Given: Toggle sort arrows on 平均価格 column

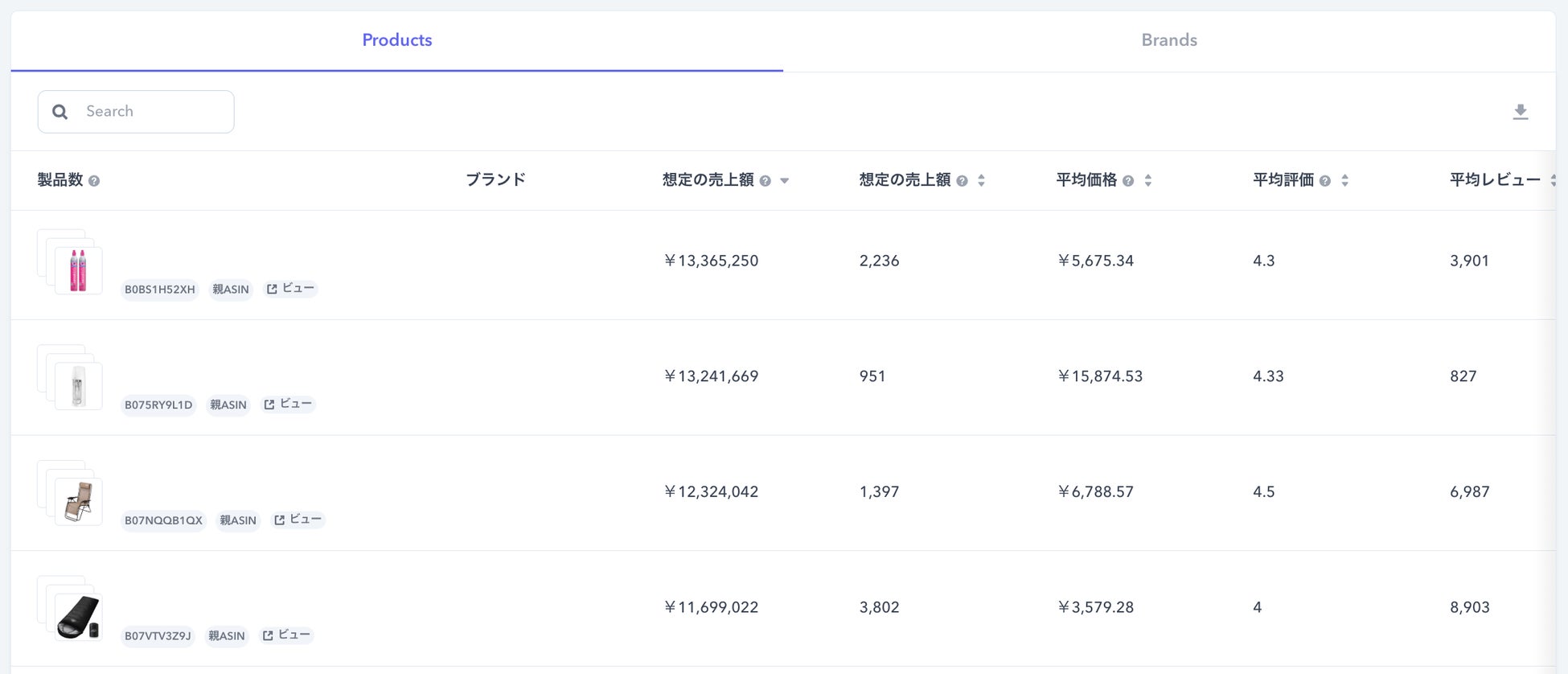Looking at the screenshot, I should tap(1148, 181).
